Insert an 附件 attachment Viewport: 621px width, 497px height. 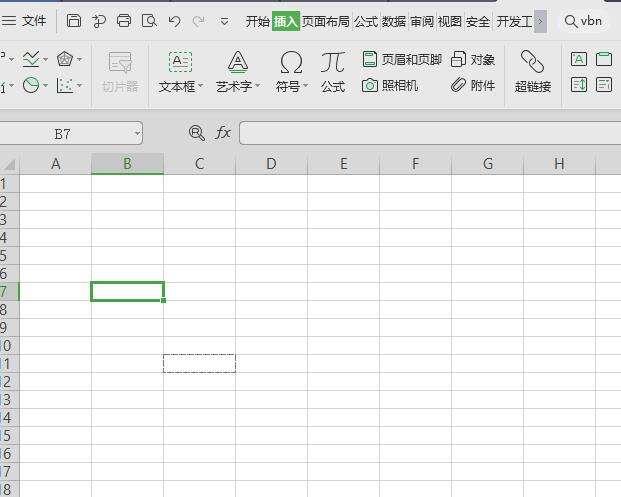[473, 85]
